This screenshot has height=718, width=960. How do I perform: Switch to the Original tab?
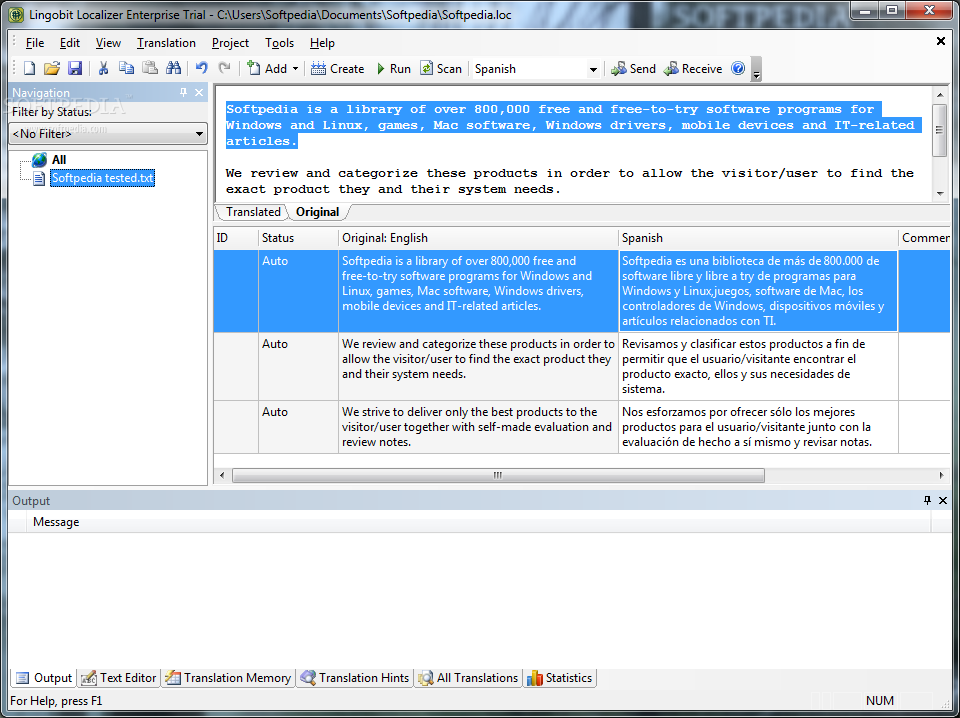[317, 212]
